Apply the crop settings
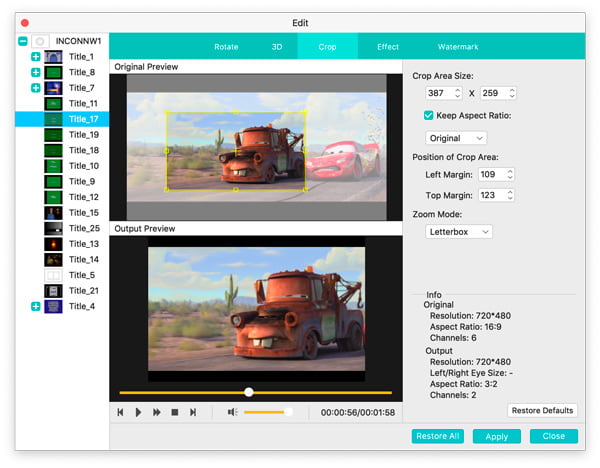Image resolution: width=600 pixels, height=468 pixels. (497, 436)
